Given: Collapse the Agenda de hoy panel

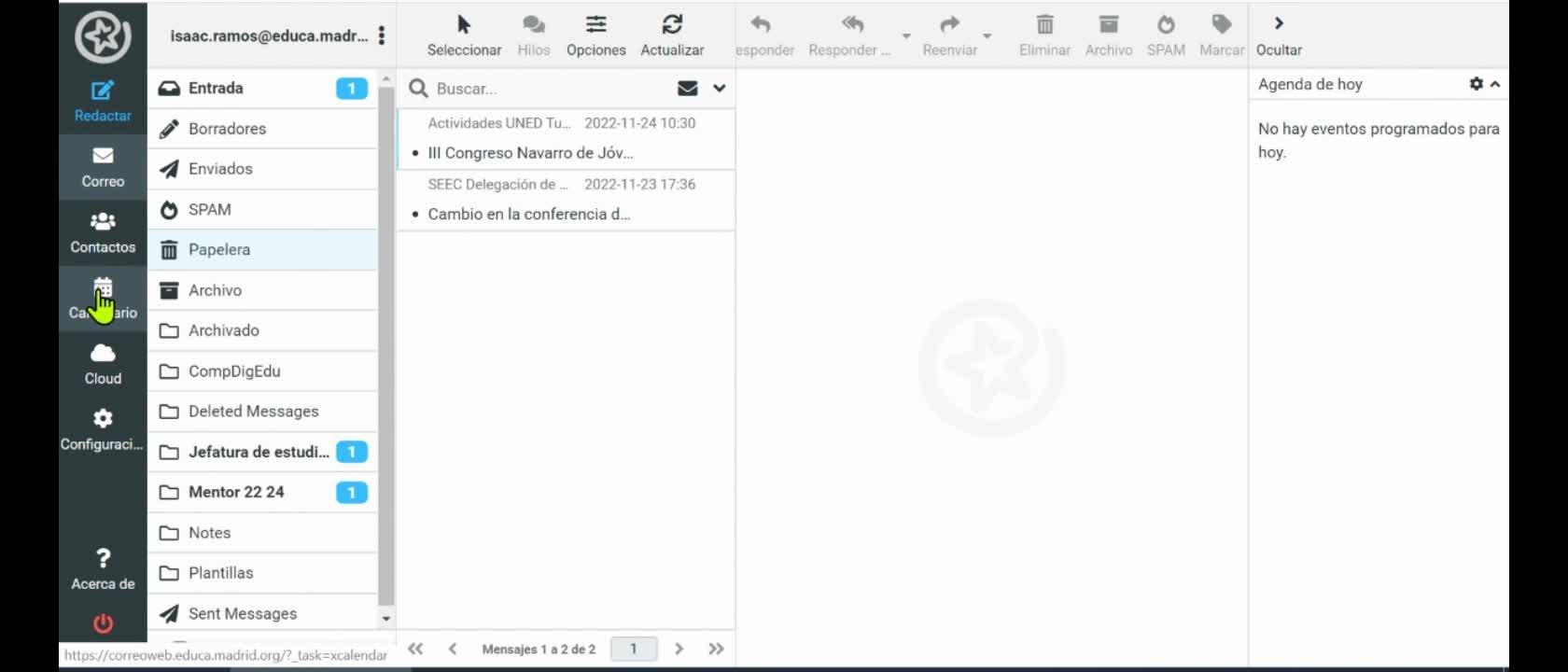Looking at the screenshot, I should (1495, 84).
